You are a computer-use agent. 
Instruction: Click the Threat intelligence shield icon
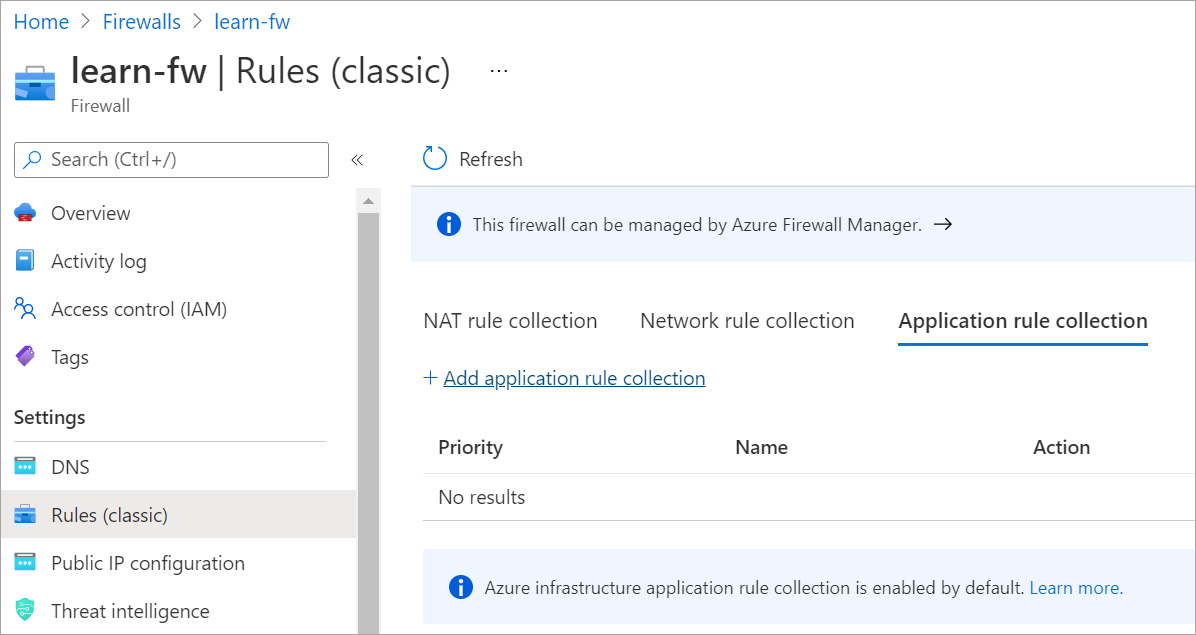(25, 611)
